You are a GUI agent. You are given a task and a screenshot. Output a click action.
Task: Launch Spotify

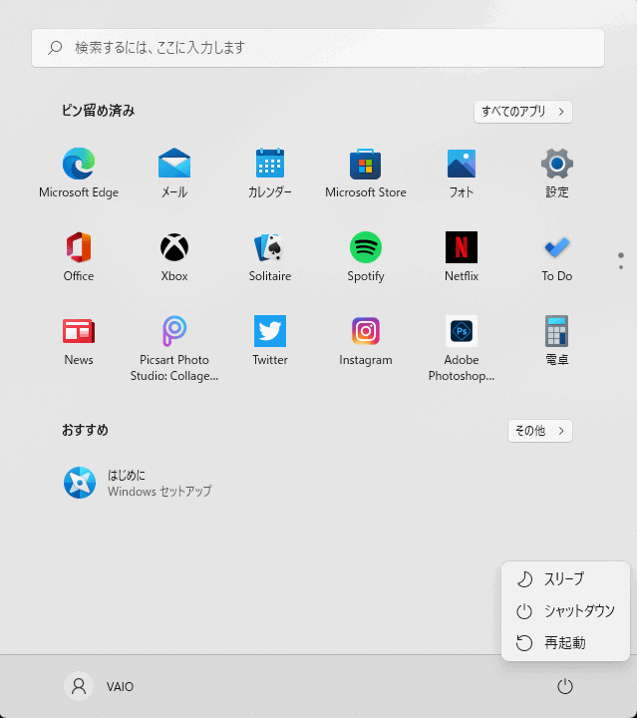point(365,256)
